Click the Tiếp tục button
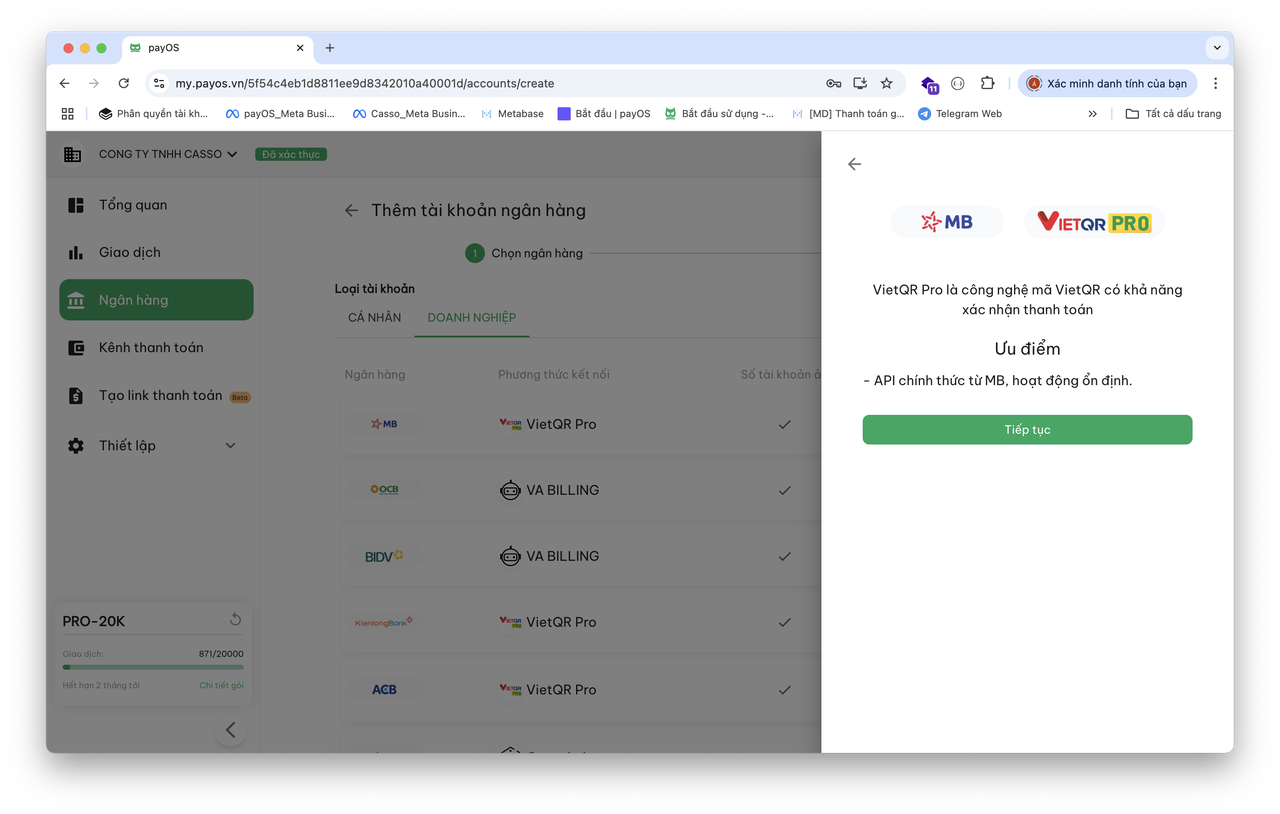1280x814 pixels. pos(1027,430)
